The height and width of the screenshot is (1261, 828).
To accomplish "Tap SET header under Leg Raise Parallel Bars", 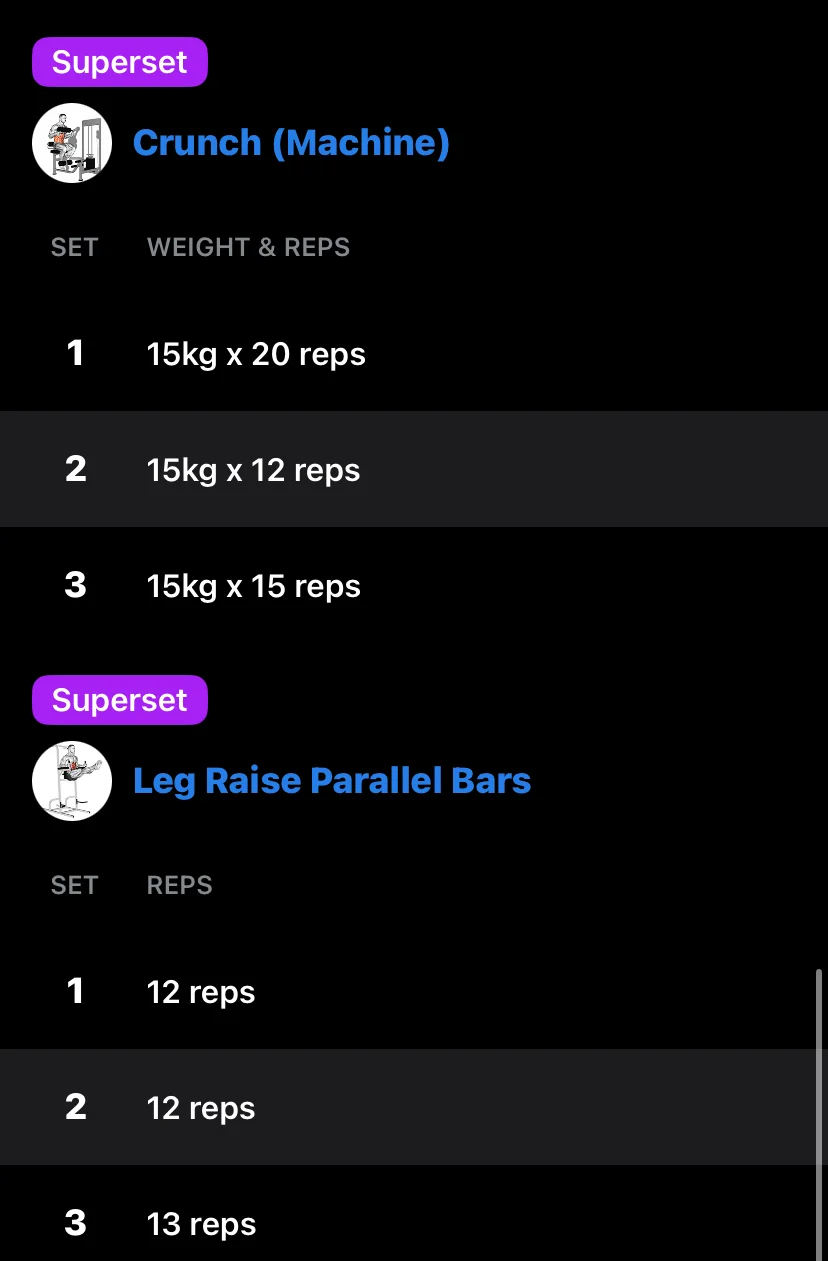I will [75, 885].
